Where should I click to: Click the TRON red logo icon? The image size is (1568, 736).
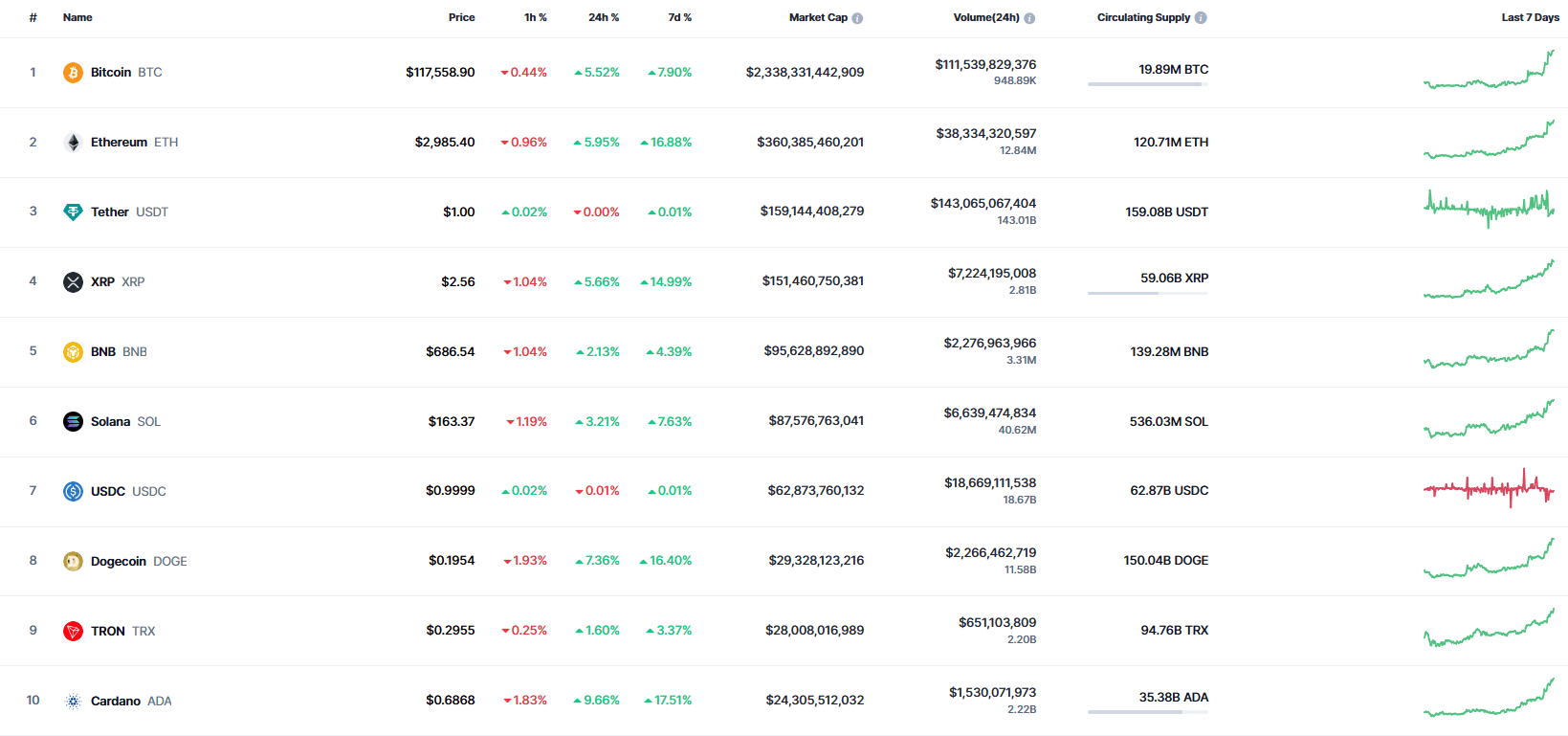(x=73, y=632)
